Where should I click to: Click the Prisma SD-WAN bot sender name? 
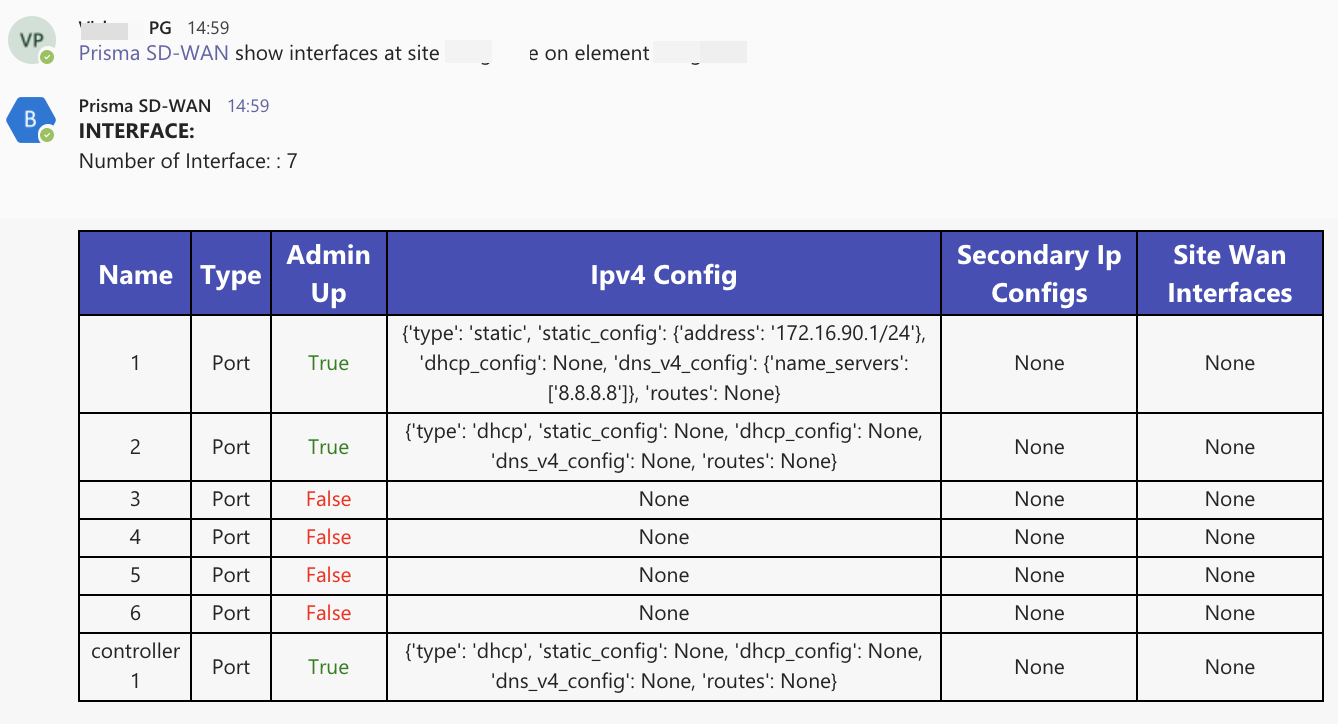[145, 106]
